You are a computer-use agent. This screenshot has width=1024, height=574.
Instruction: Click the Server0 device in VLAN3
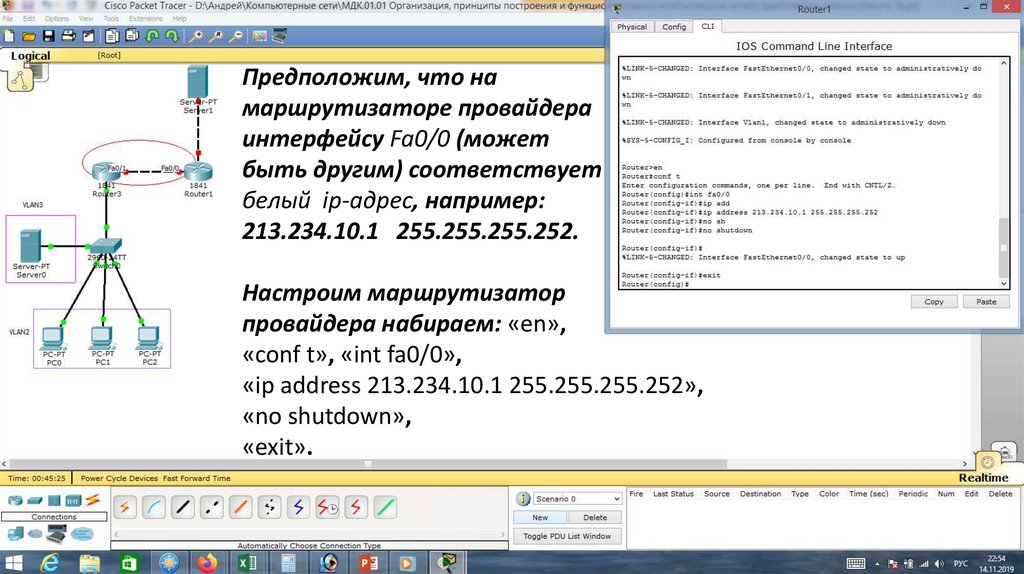30,247
